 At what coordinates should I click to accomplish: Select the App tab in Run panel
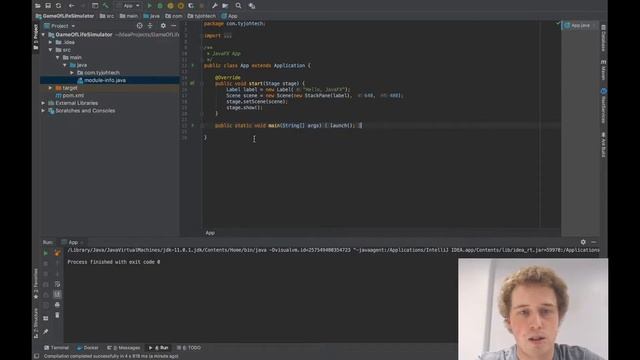tap(72, 242)
